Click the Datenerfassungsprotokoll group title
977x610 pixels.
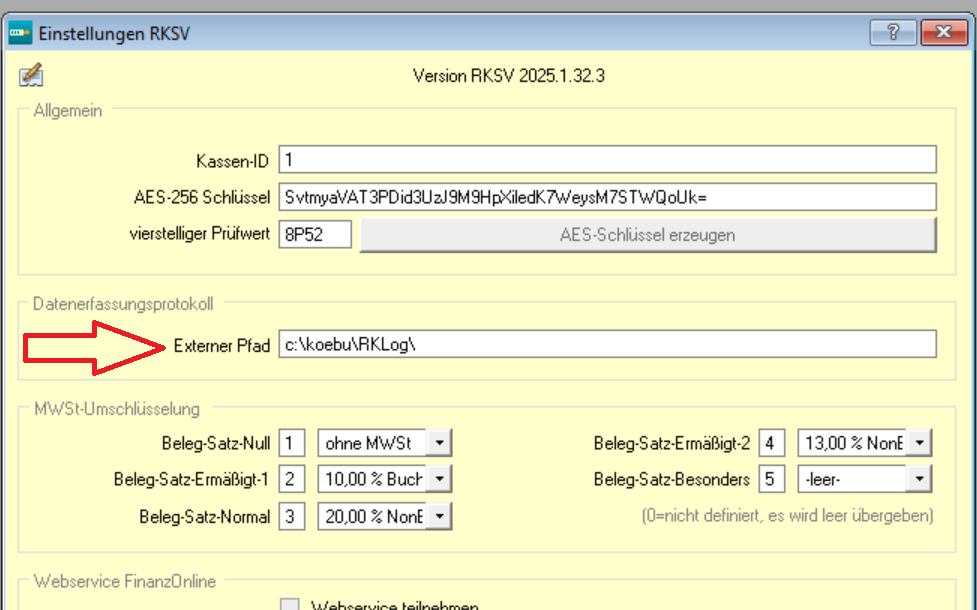point(123,304)
